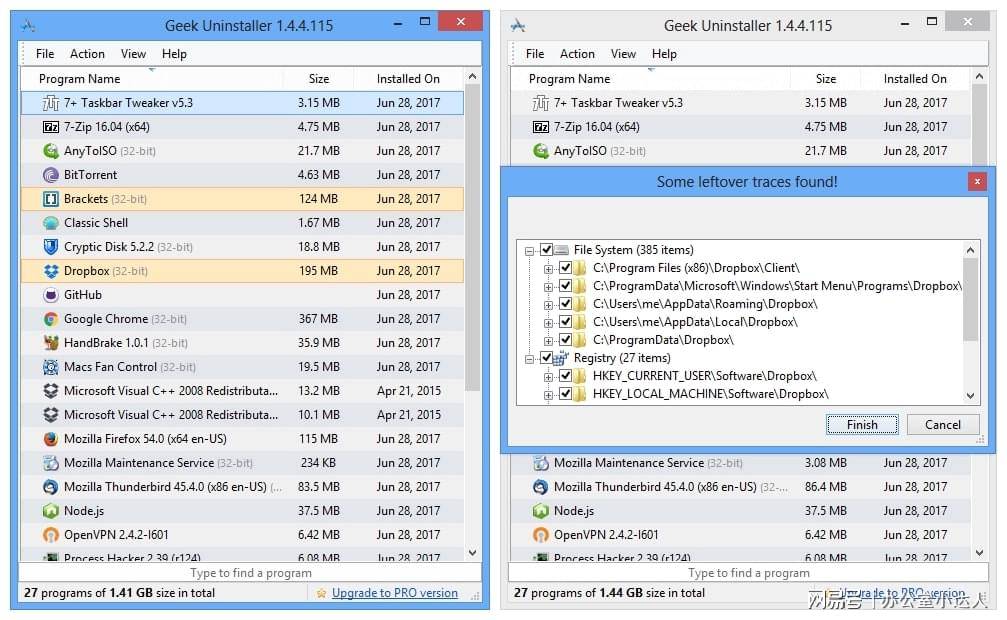Viewport: 1007px width, 620px height.
Task: Sort by Size column in left window
Action: tap(319, 79)
